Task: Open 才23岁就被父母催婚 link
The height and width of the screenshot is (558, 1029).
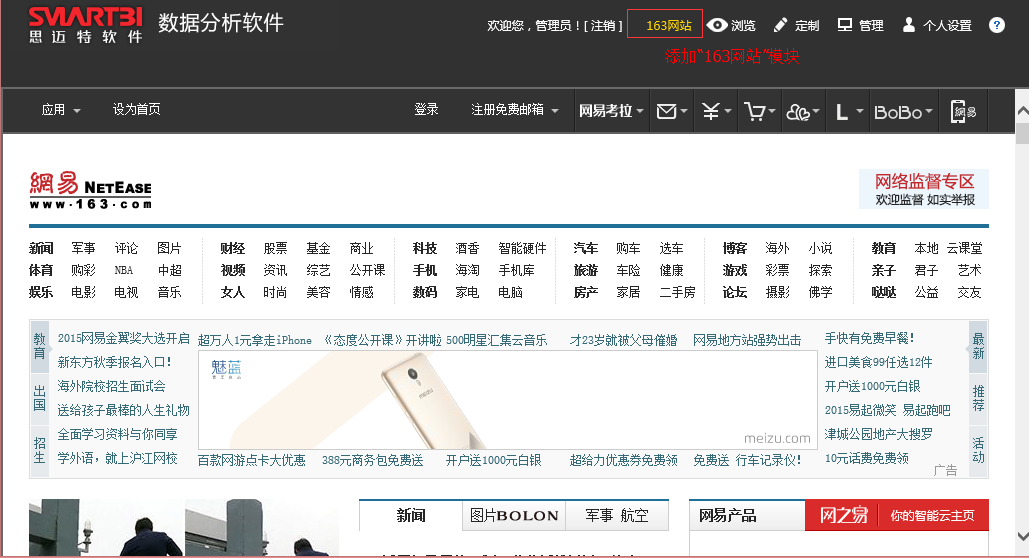Action: point(623,340)
